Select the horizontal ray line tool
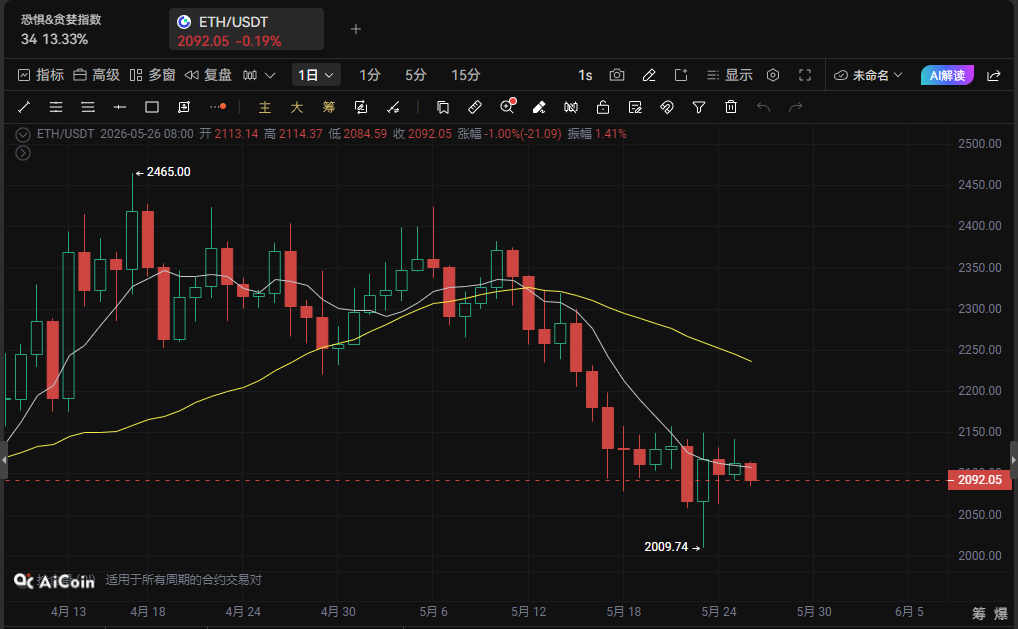The height and width of the screenshot is (629, 1018). [x=119, y=107]
